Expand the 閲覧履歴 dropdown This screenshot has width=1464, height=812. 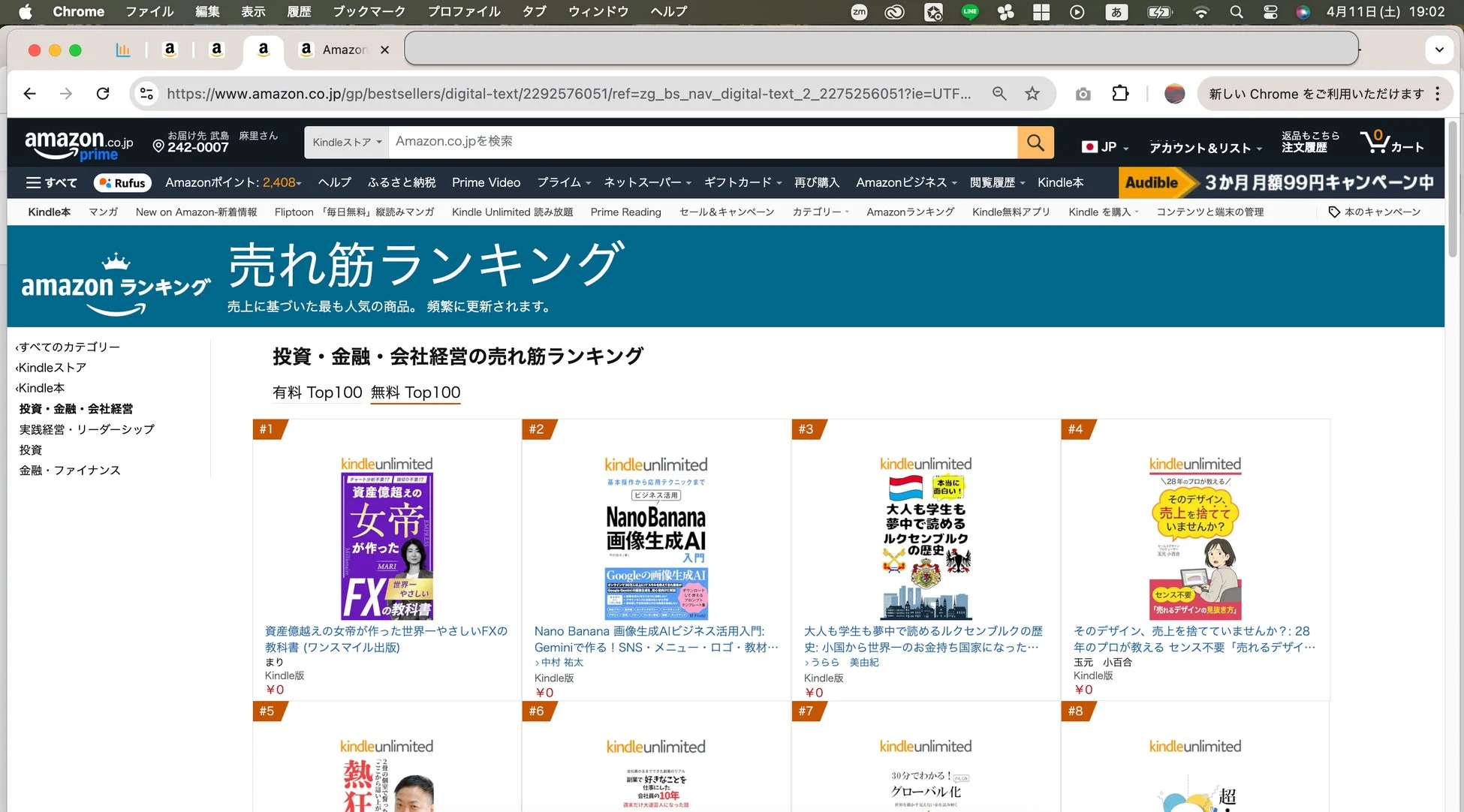(997, 182)
